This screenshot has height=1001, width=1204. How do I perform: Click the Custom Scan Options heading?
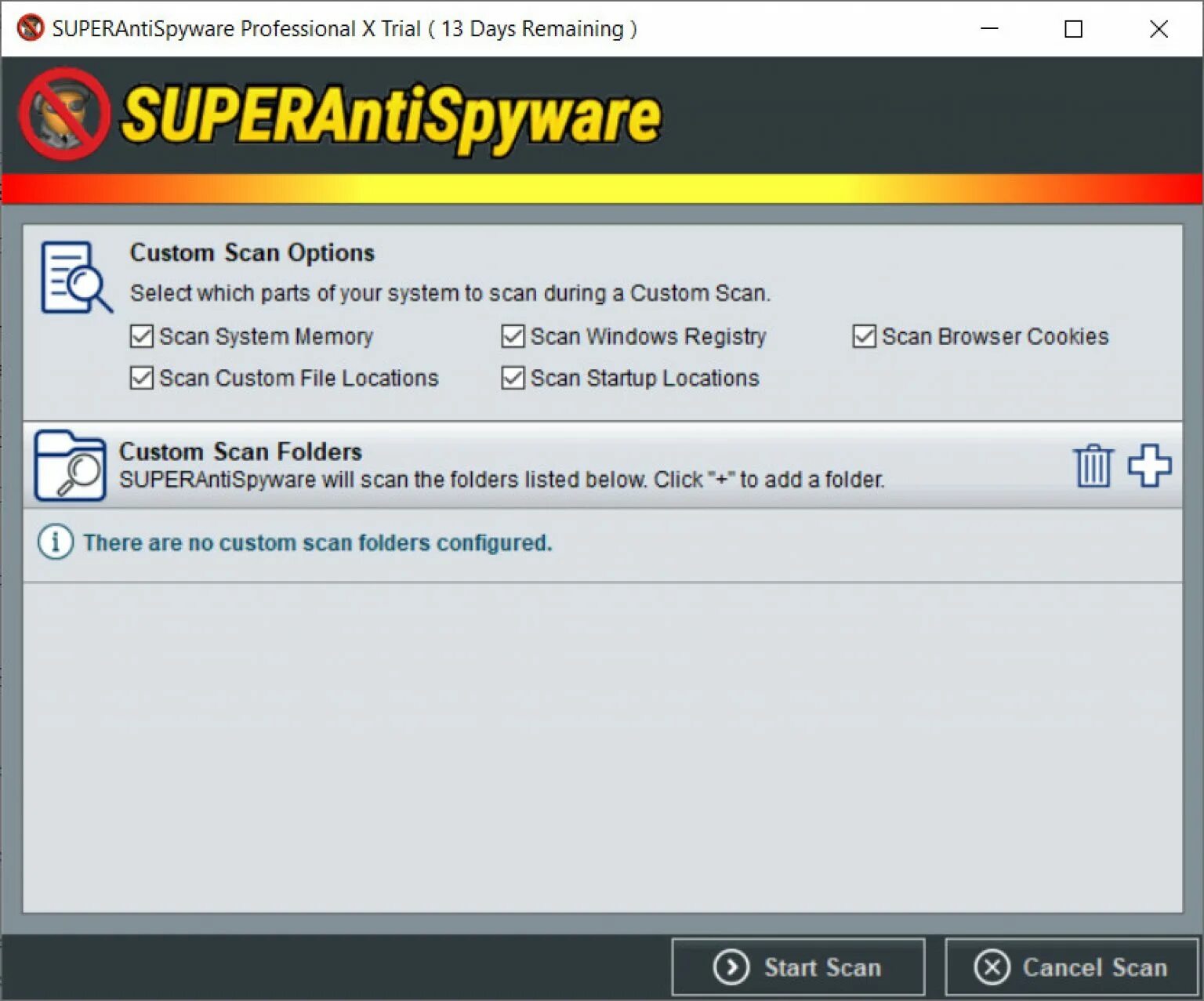(252, 252)
